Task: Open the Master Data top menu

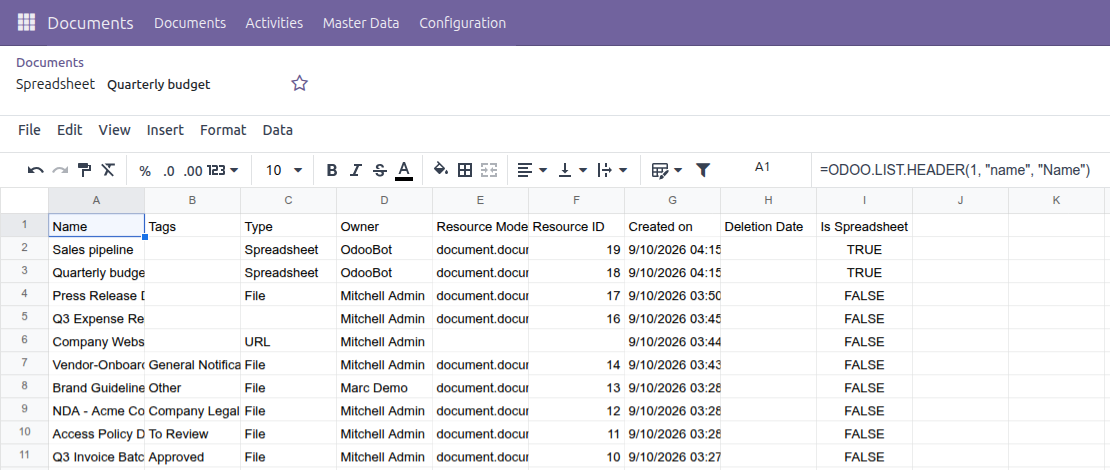Action: [x=361, y=23]
